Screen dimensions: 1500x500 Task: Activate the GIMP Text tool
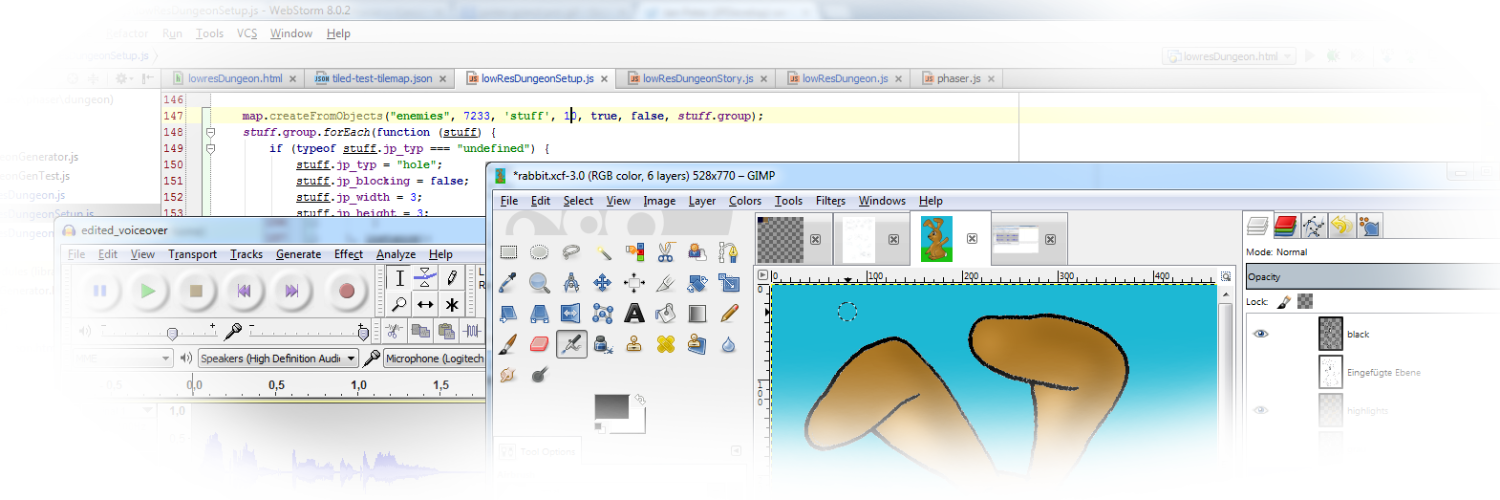click(634, 314)
